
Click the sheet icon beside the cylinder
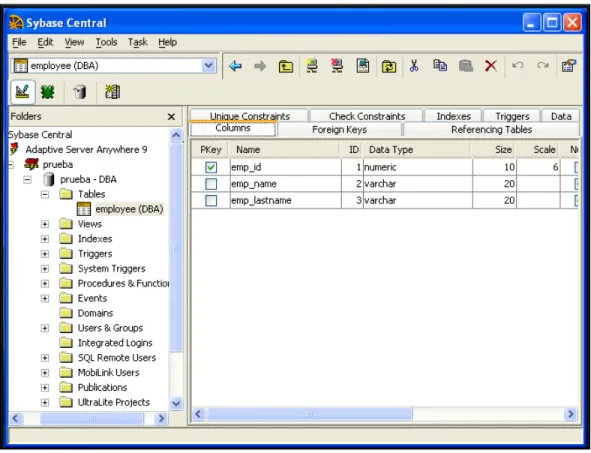click(x=112, y=92)
